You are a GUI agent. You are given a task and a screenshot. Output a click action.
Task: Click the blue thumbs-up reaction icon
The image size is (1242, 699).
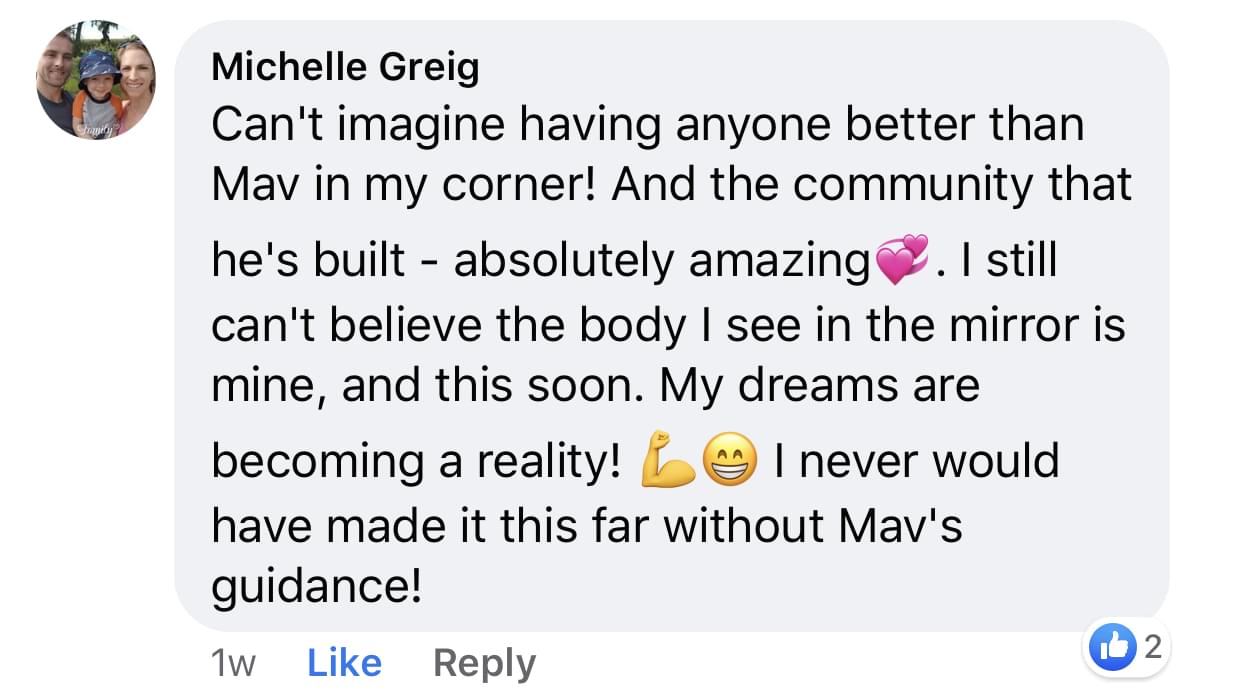tap(1115, 649)
